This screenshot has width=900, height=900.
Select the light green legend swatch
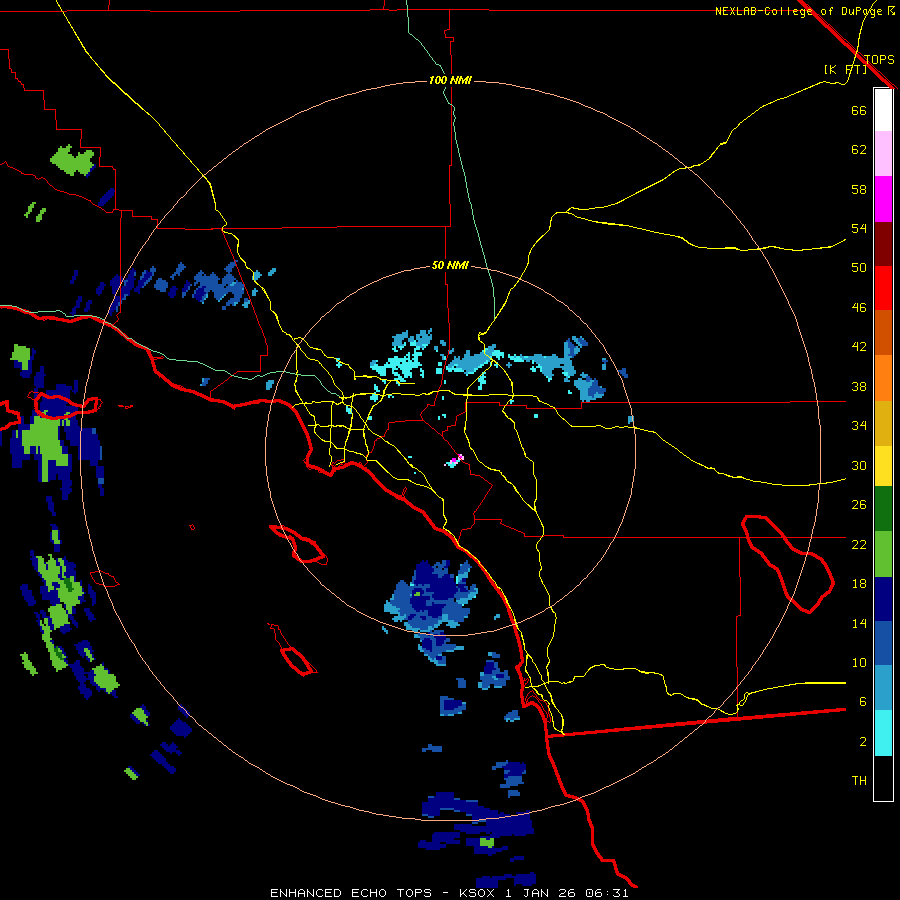click(883, 554)
